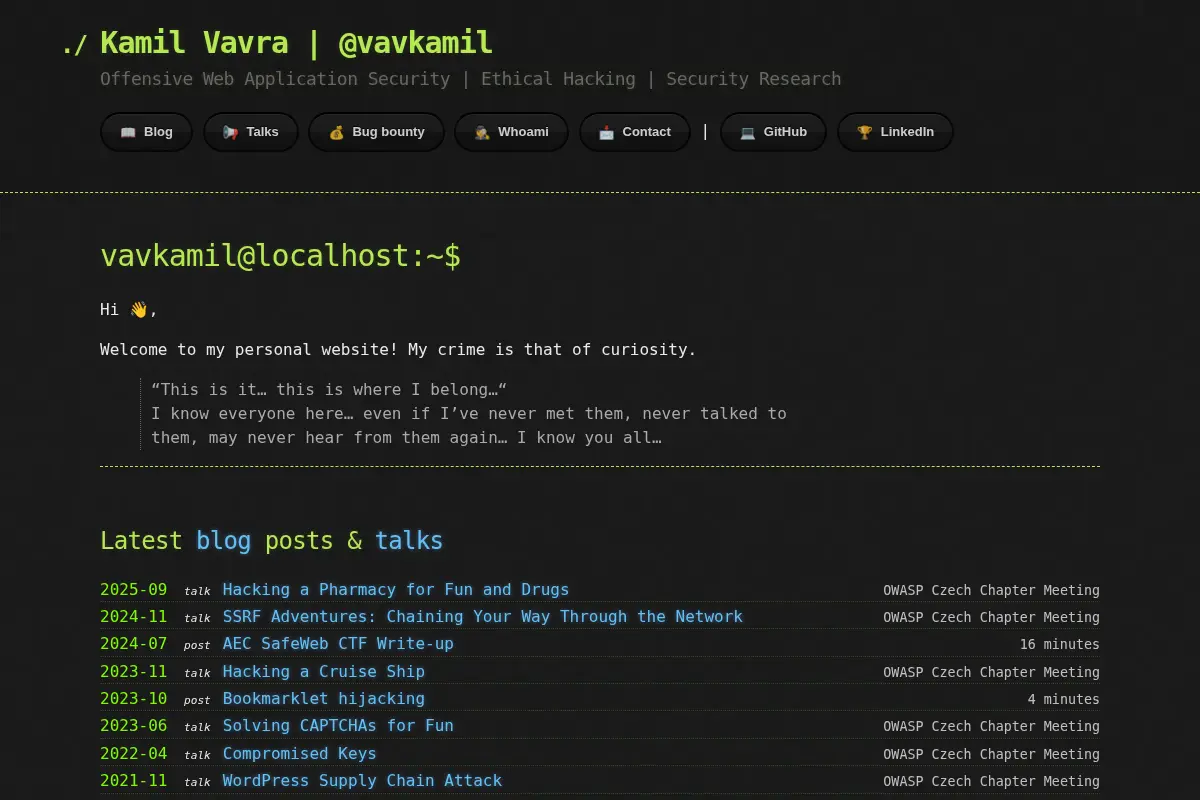
Task: Click the date 2023-10
Action: 134,699
